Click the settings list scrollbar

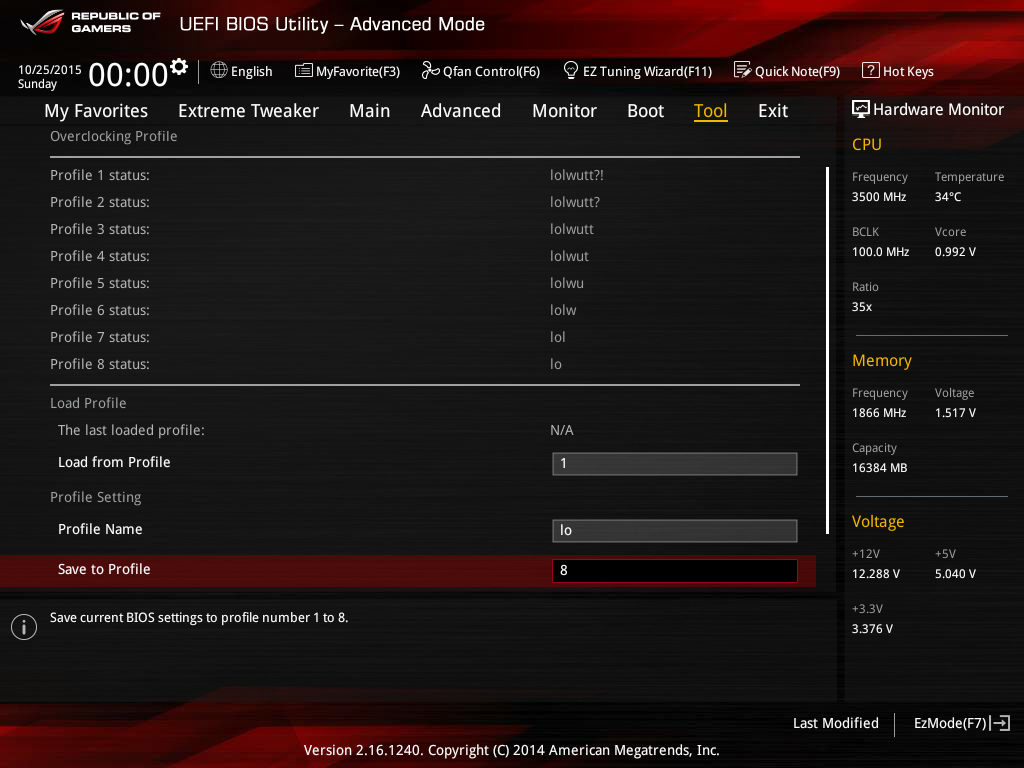coord(827,350)
